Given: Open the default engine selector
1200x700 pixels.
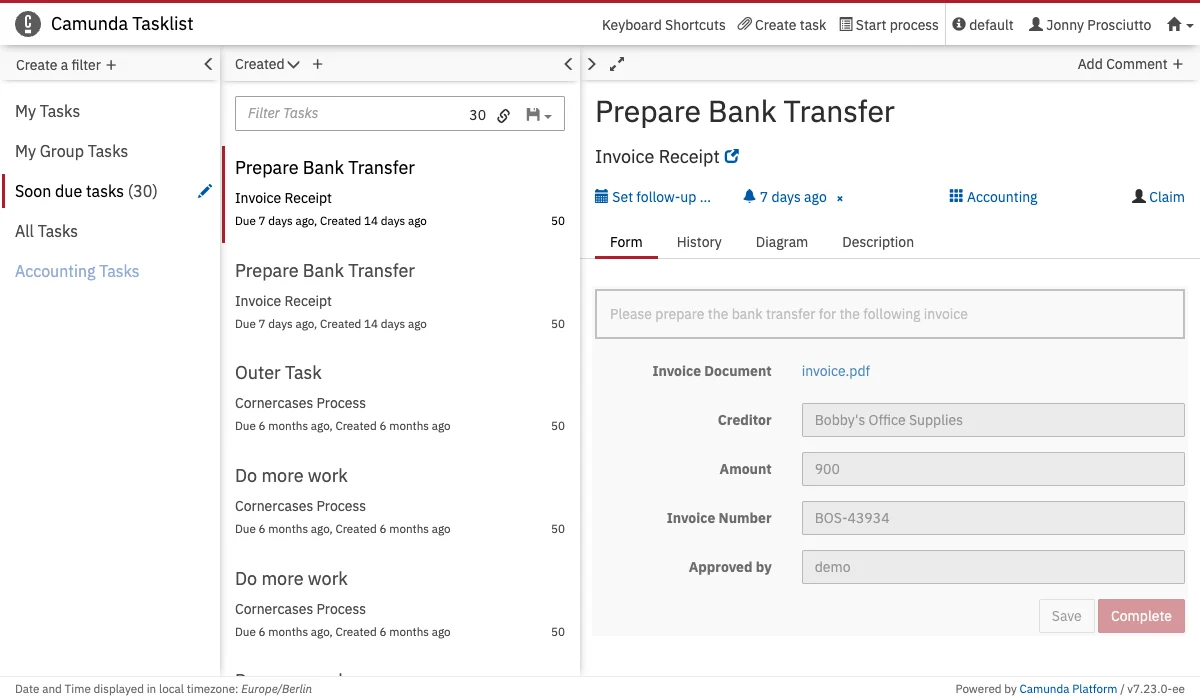Looking at the screenshot, I should (983, 25).
